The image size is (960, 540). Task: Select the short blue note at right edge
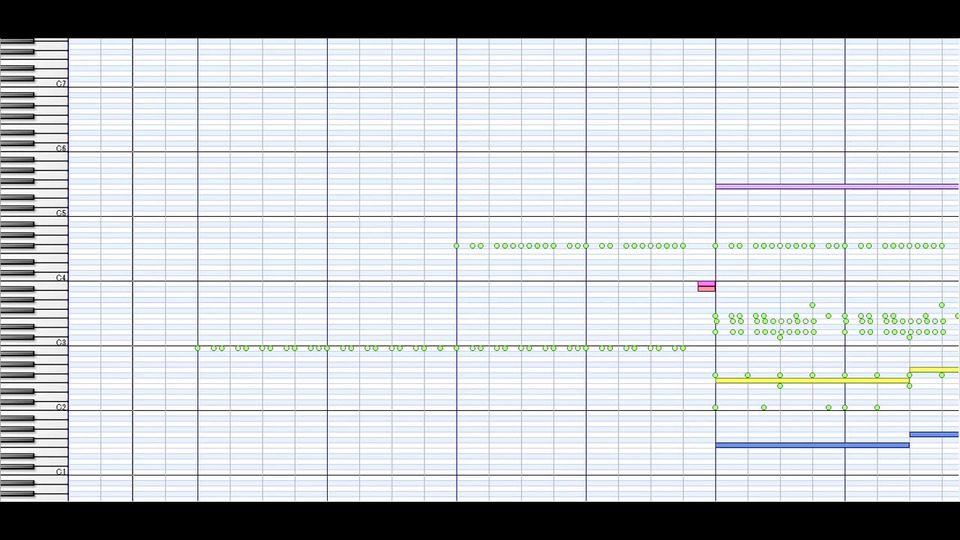(x=934, y=435)
